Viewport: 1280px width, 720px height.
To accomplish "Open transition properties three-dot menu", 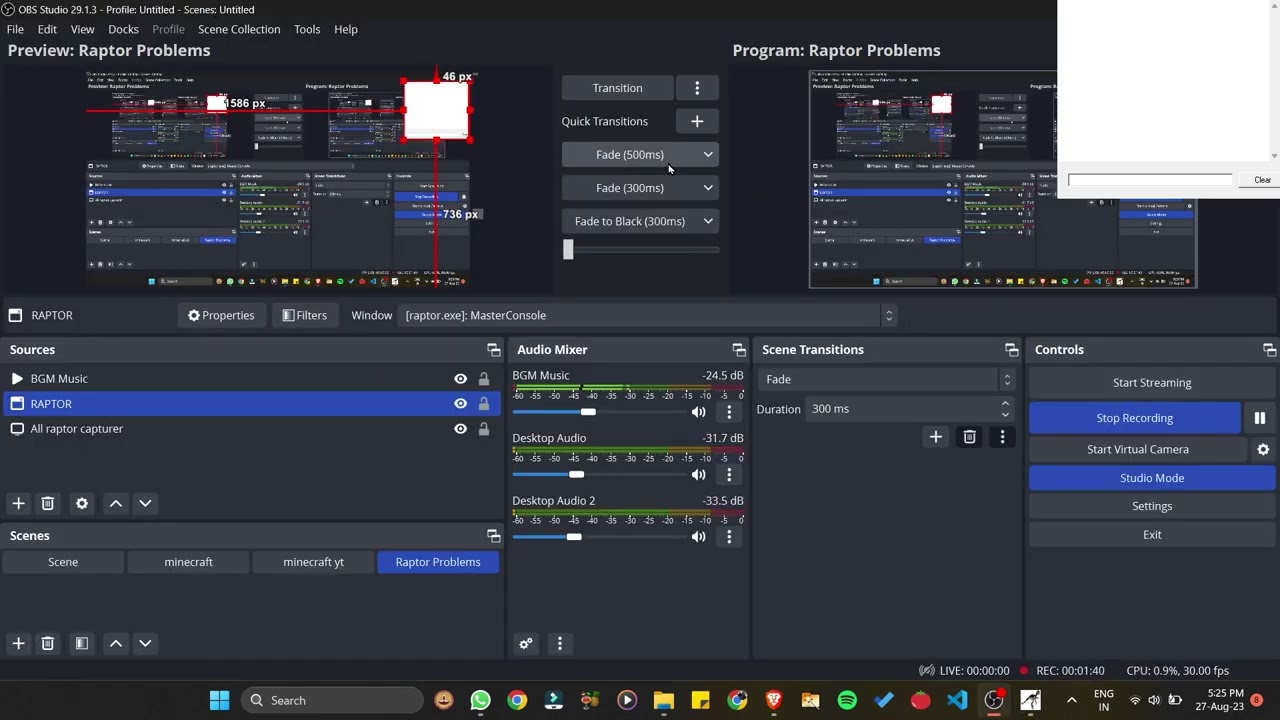I will coord(1002,437).
